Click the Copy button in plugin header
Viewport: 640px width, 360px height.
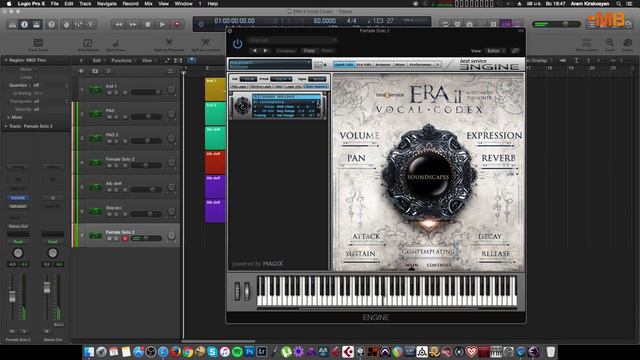(309, 51)
